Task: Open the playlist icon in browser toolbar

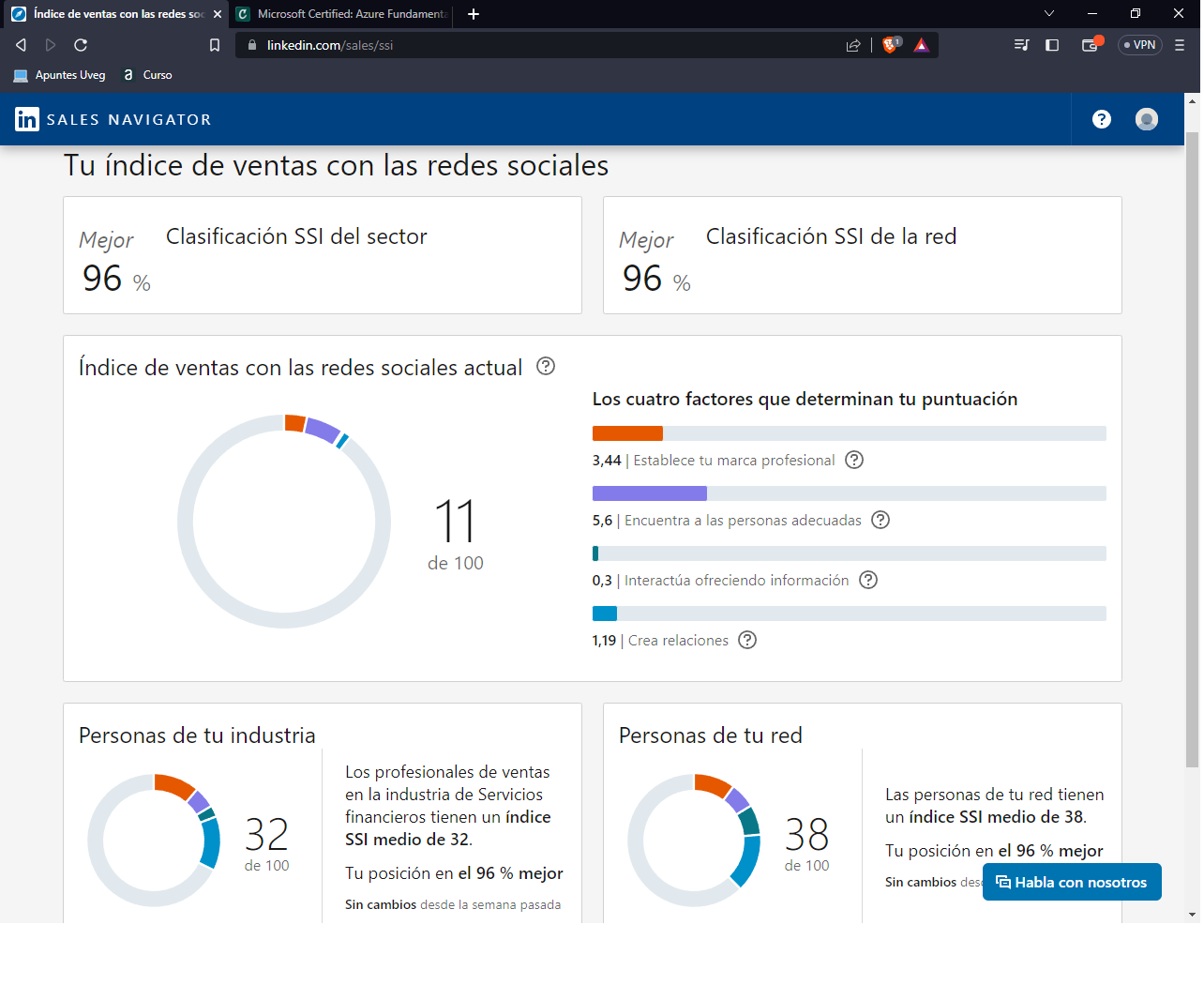Action: tap(1022, 45)
